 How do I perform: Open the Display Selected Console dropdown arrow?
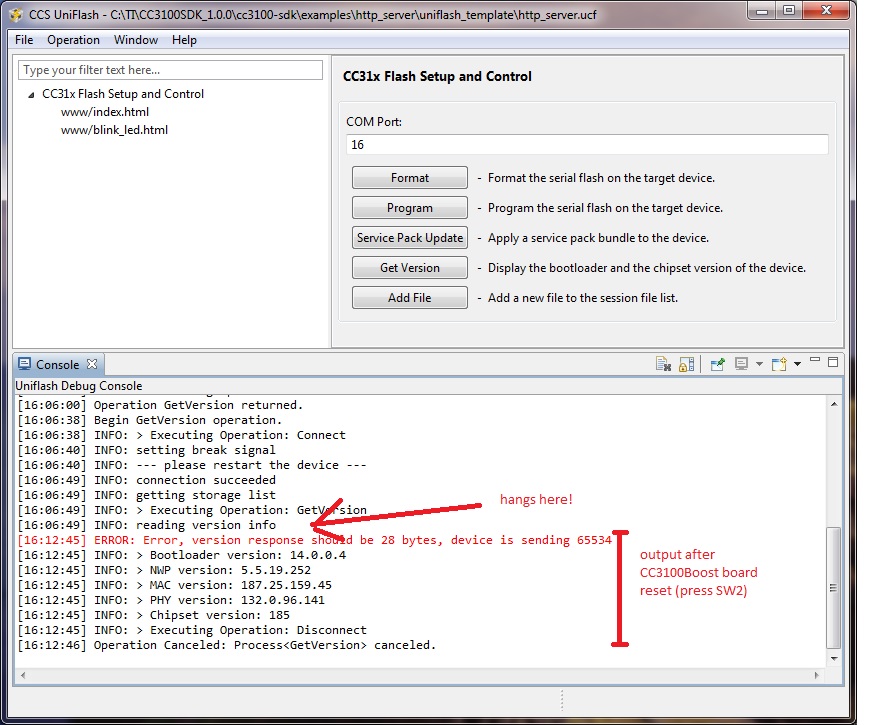tap(759, 364)
